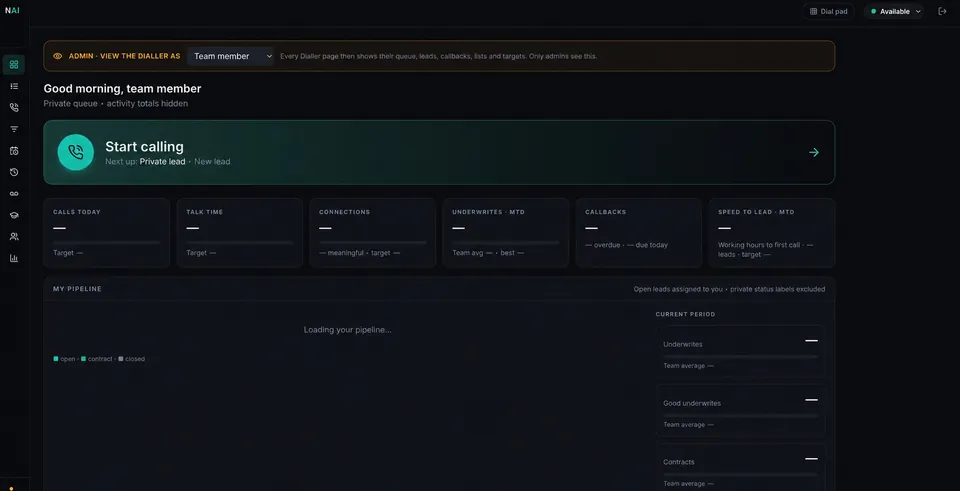Click the Underwrites MTD stat card
960x491 pixels.
click(506, 233)
